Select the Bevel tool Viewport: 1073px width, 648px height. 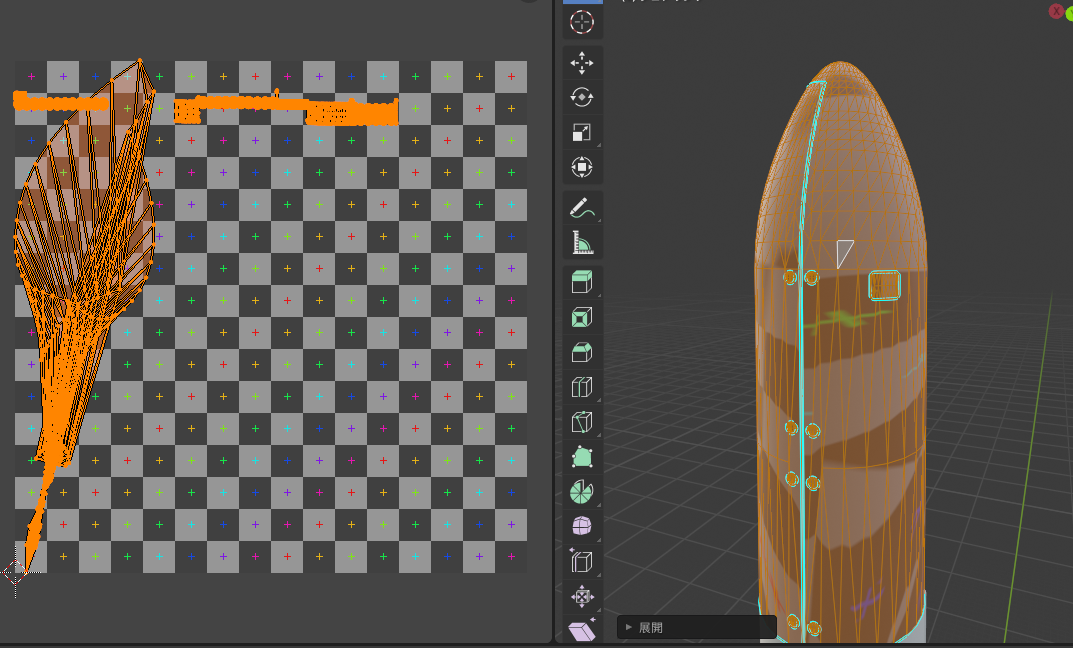(582, 352)
